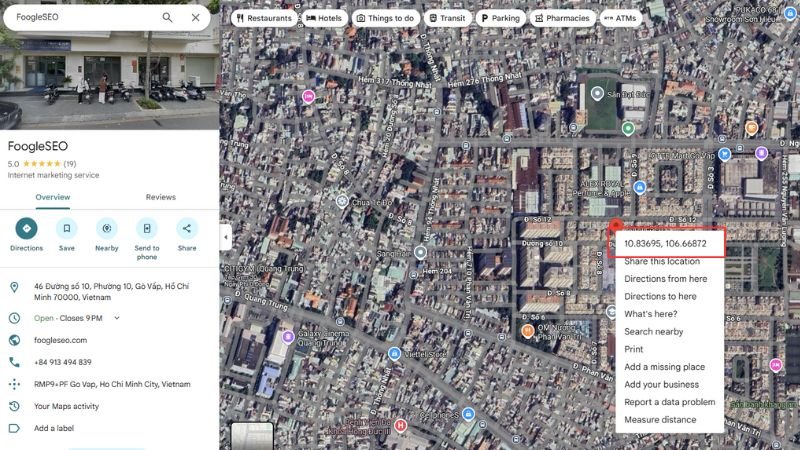Open Nearby search icon
The height and width of the screenshot is (450, 800).
[107, 228]
